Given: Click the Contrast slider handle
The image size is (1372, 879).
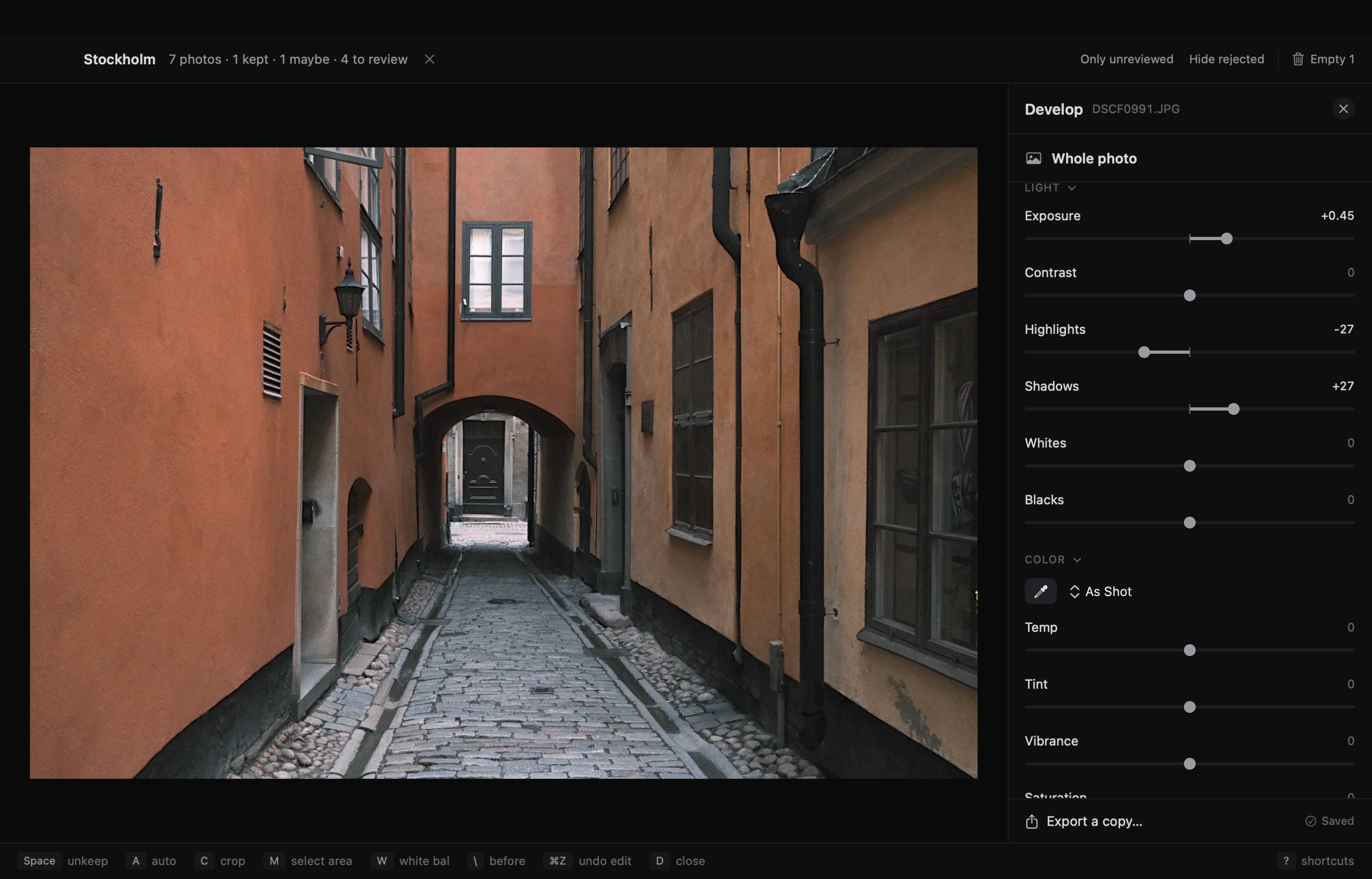Looking at the screenshot, I should [x=1189, y=296].
